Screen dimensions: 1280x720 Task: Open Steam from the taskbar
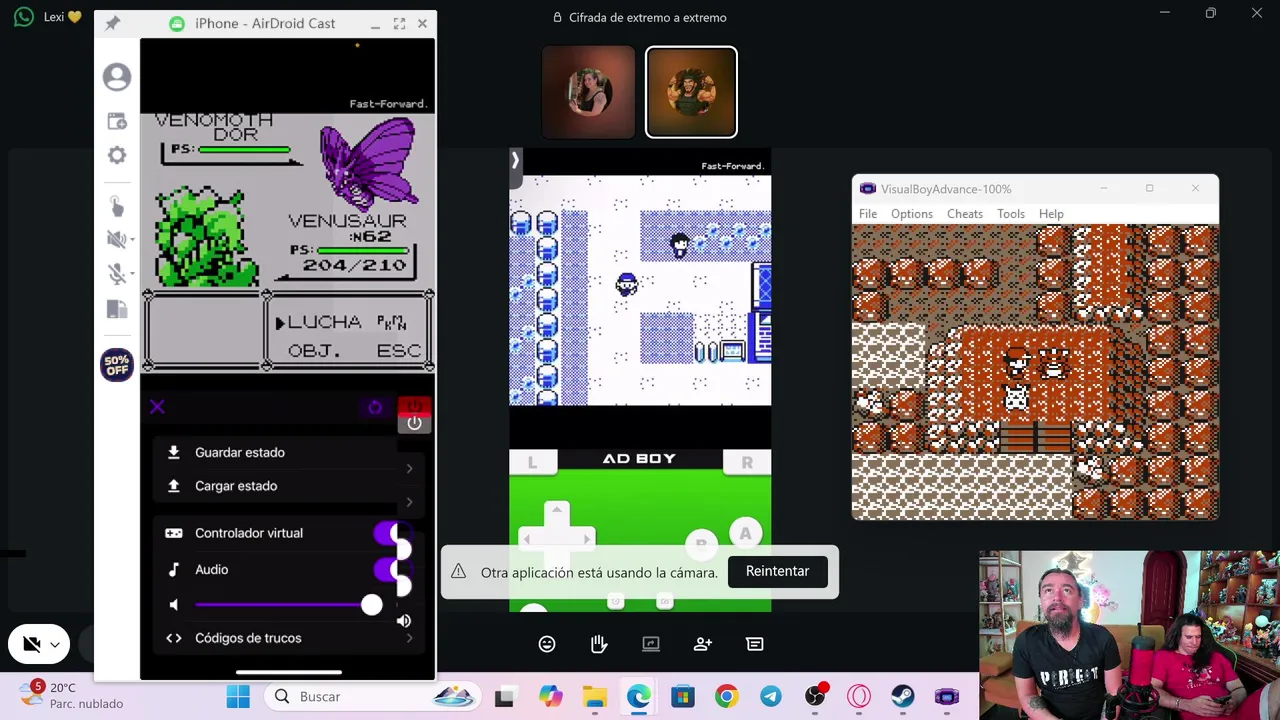click(x=903, y=697)
